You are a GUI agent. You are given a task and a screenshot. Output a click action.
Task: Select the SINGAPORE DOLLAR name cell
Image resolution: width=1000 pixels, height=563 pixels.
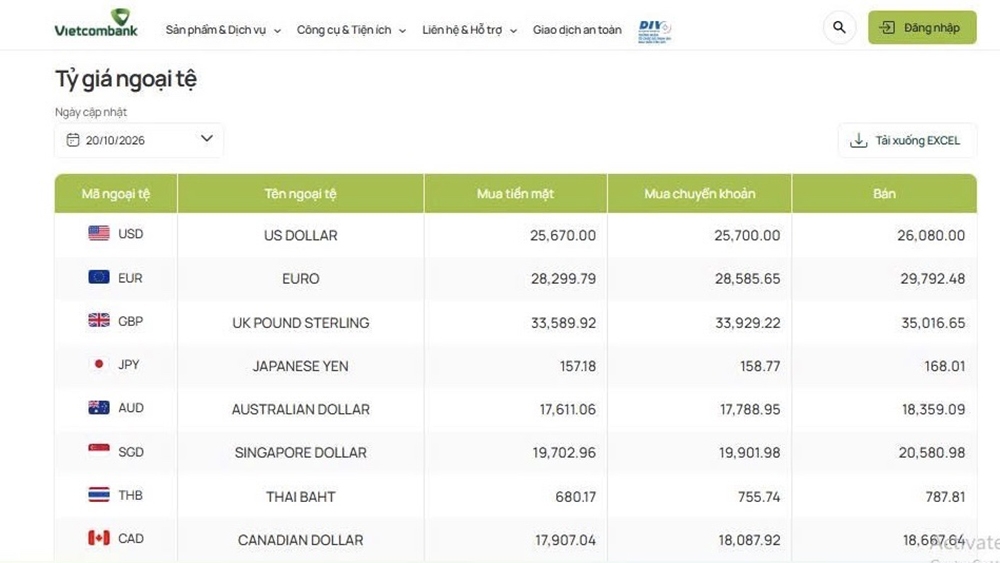300,453
